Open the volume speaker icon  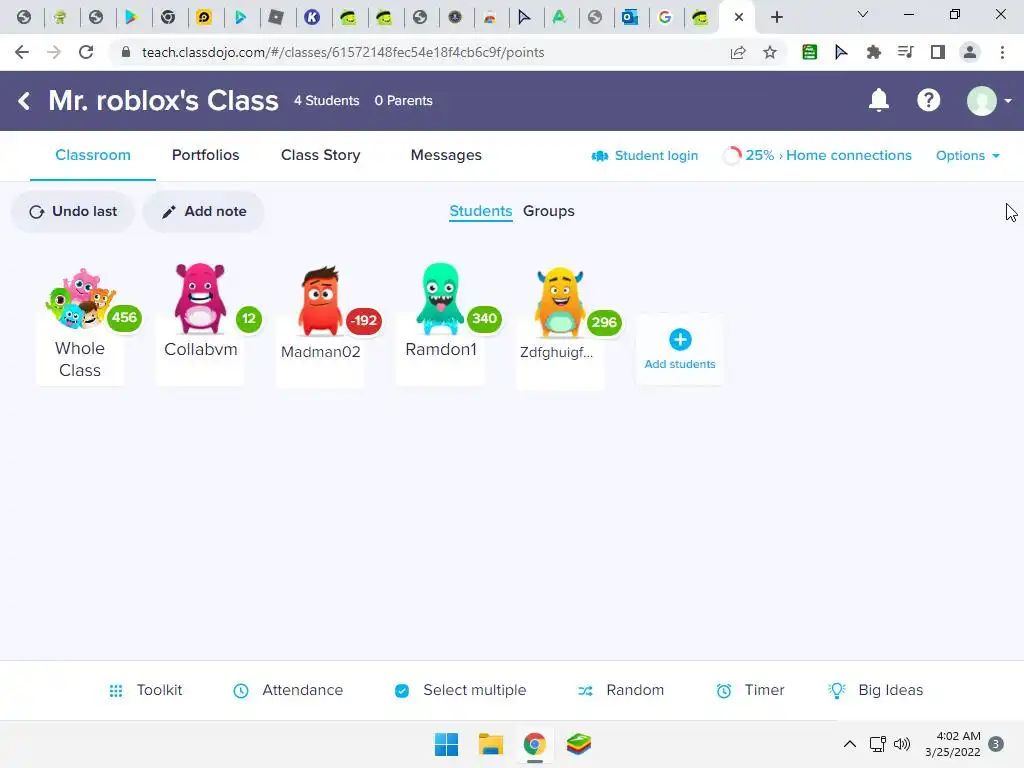(x=902, y=744)
